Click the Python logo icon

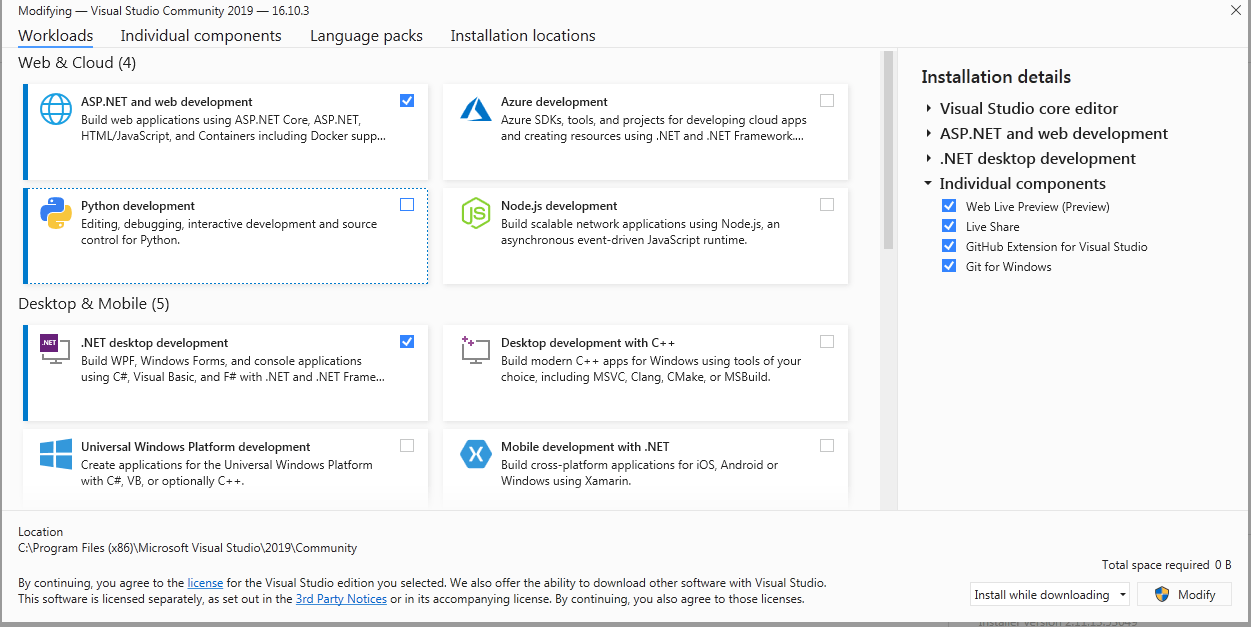56,213
